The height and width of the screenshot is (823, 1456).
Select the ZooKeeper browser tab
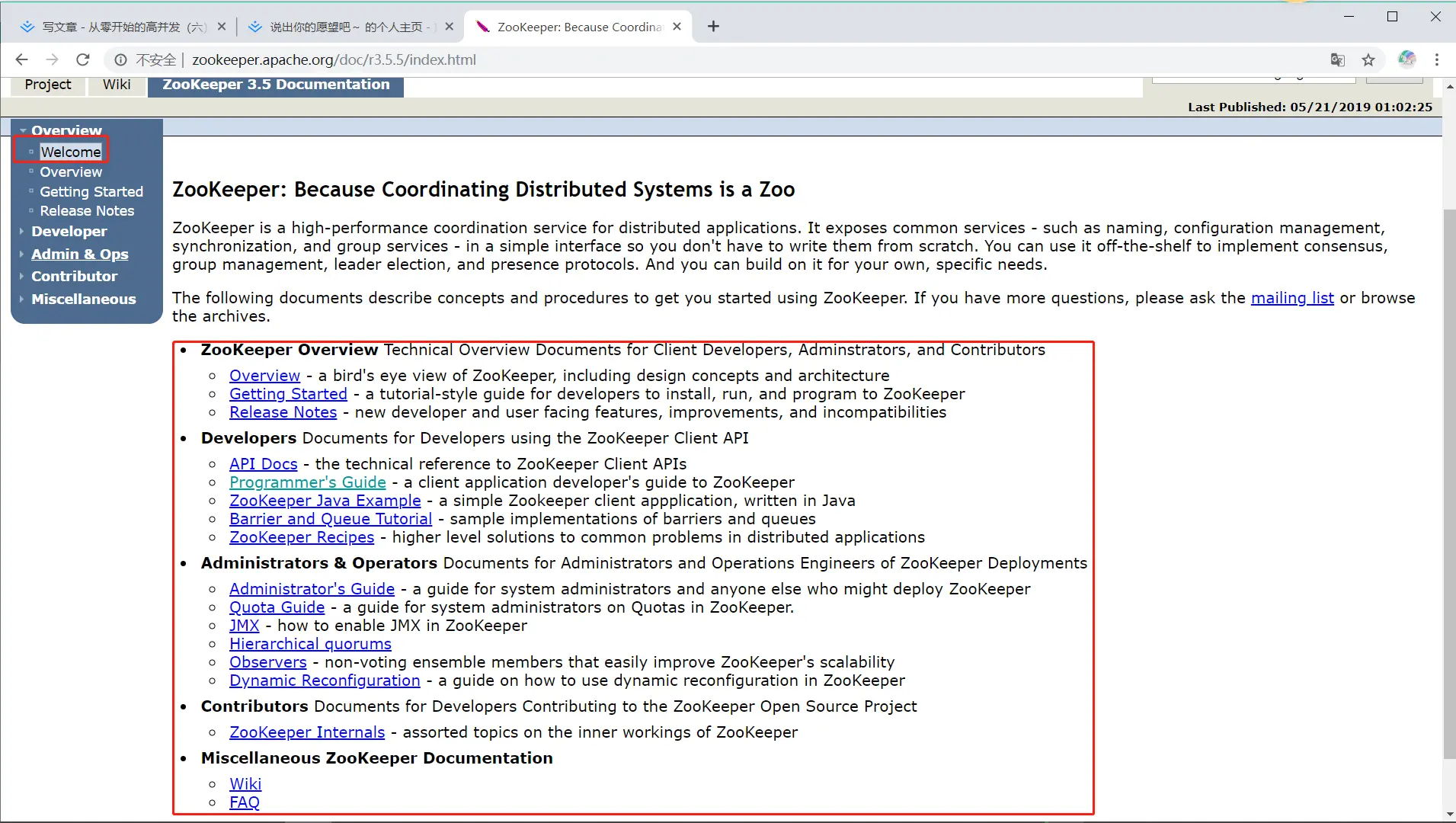(578, 27)
